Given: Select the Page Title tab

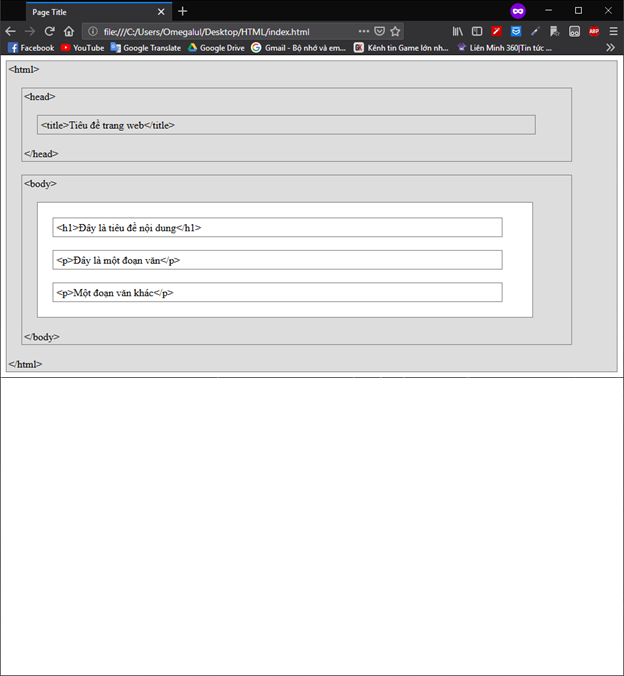Looking at the screenshot, I should tap(90, 11).
